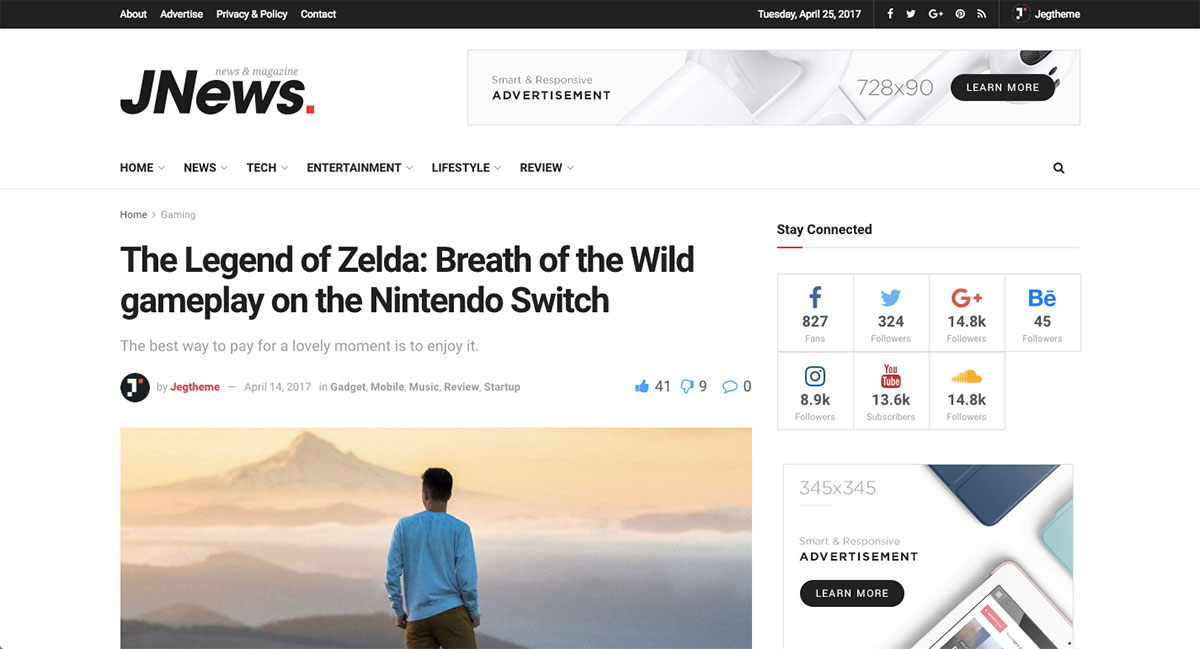
Task: Expand the ENTERTAINMENT dropdown menu
Action: click(x=359, y=168)
